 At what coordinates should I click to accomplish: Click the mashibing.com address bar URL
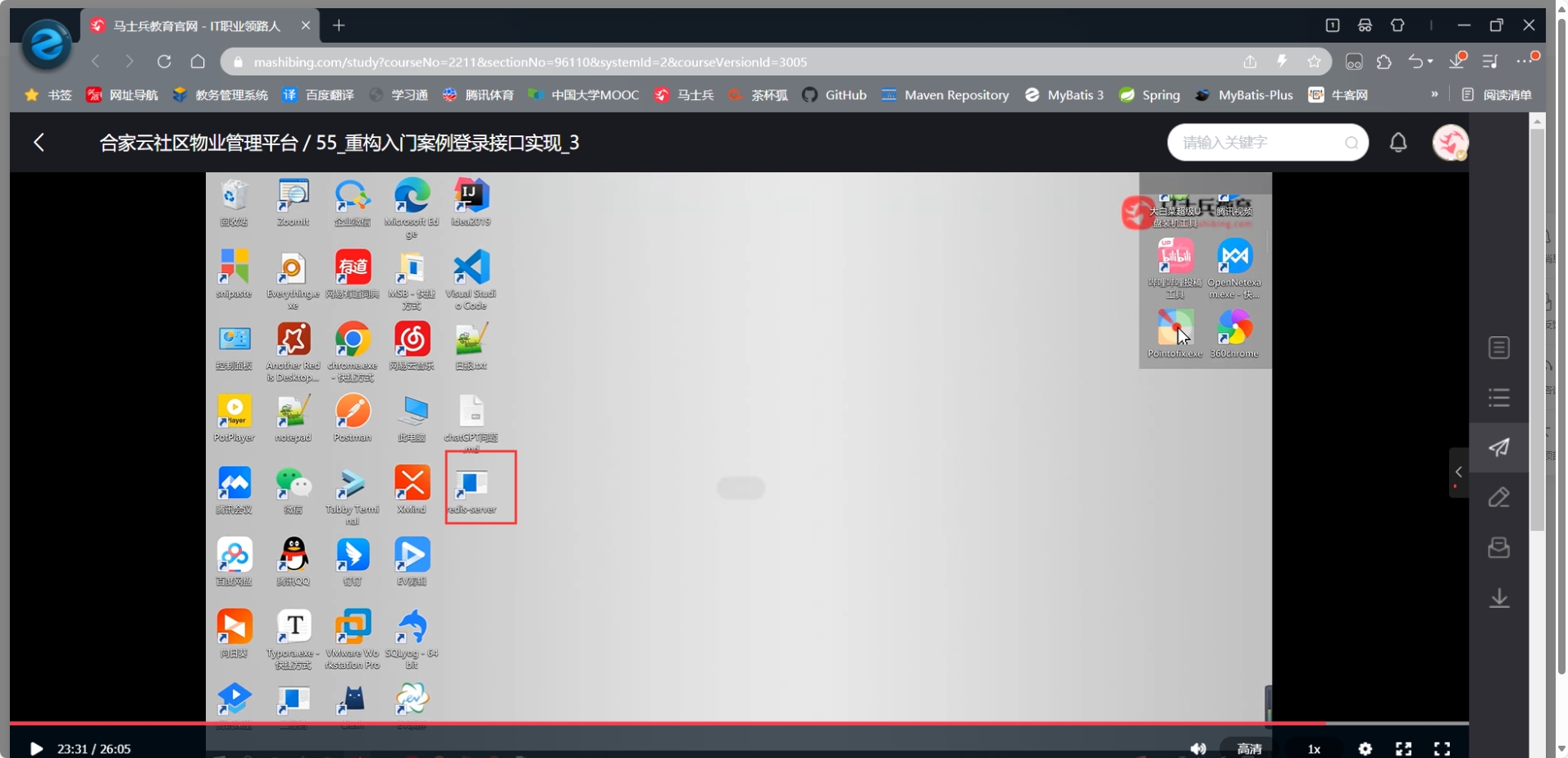coord(531,62)
